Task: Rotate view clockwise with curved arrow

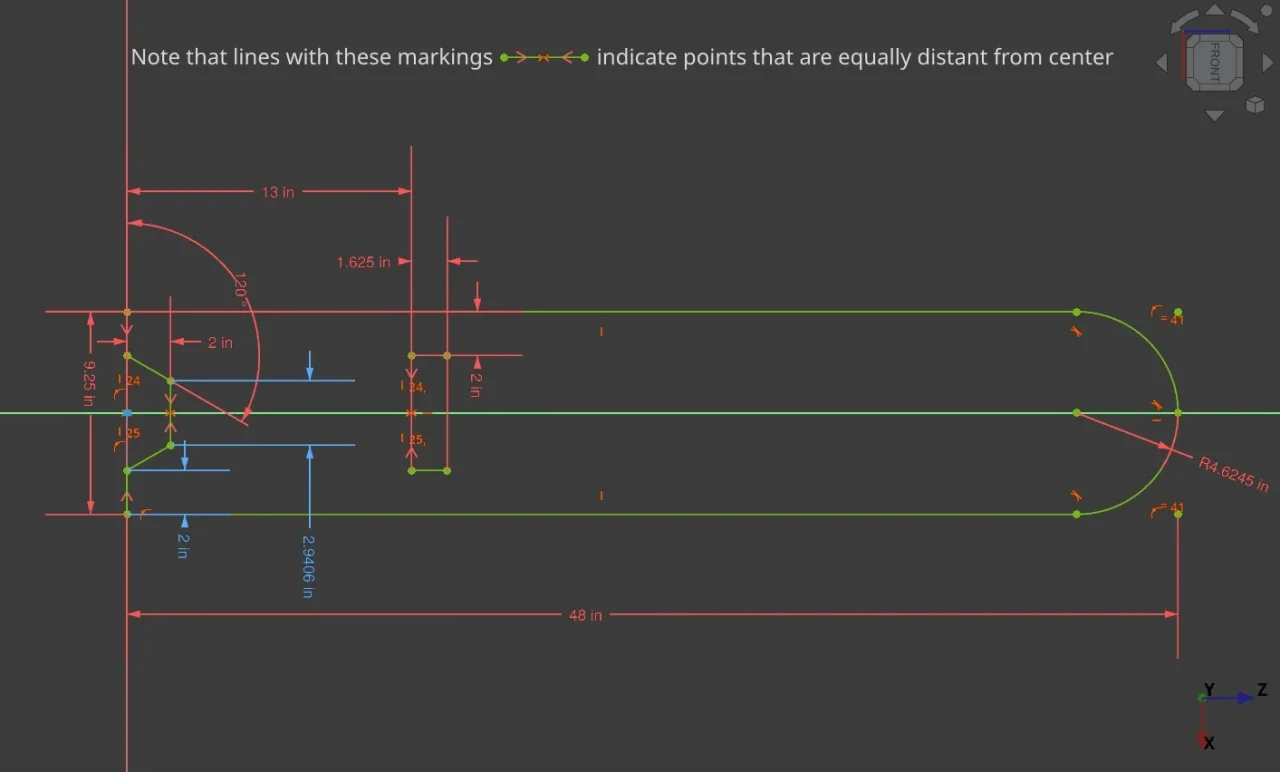Action: tap(1248, 22)
